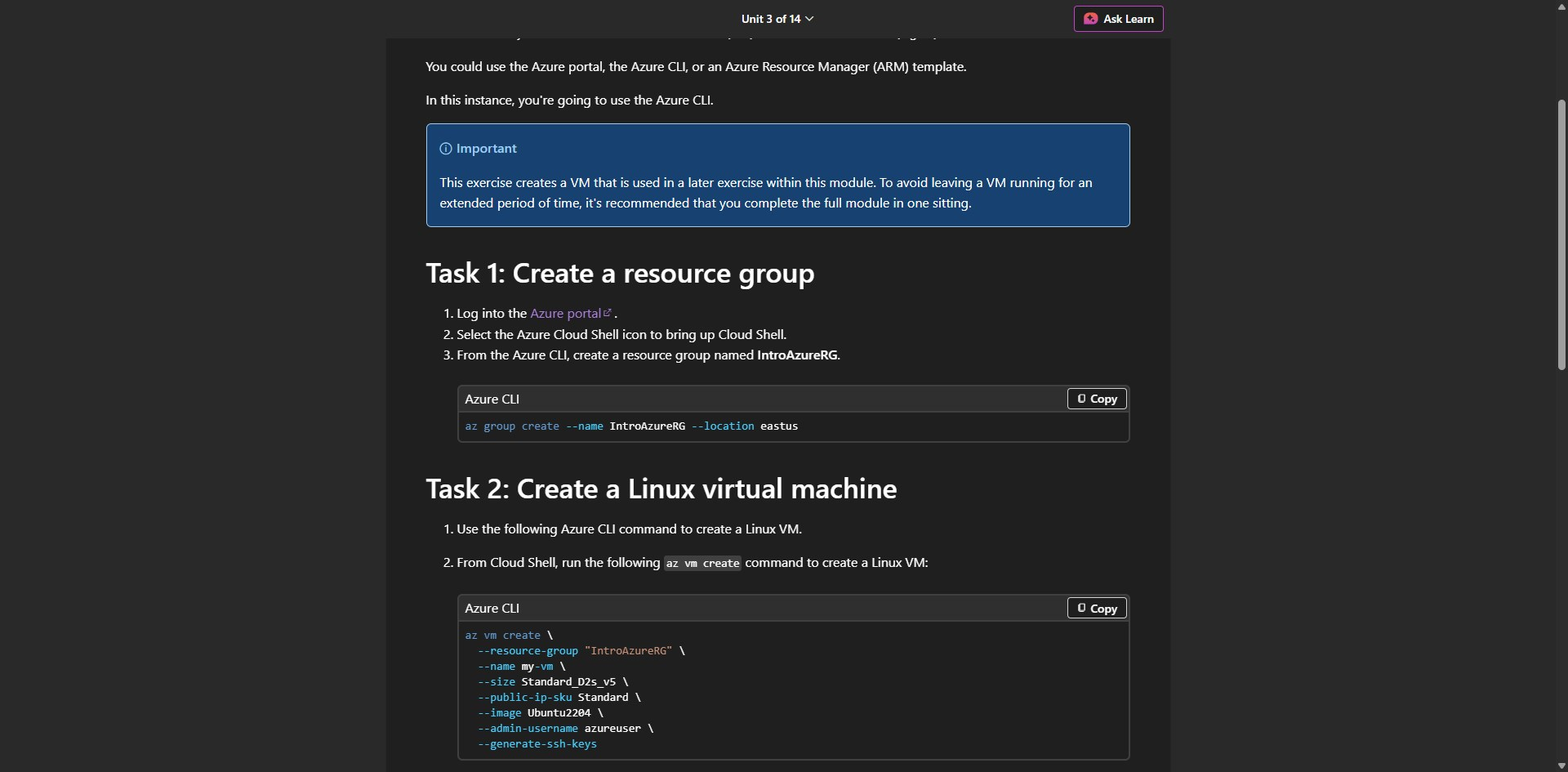The image size is (1568, 772).
Task: Copy the az vm create command
Action: click(1096, 608)
